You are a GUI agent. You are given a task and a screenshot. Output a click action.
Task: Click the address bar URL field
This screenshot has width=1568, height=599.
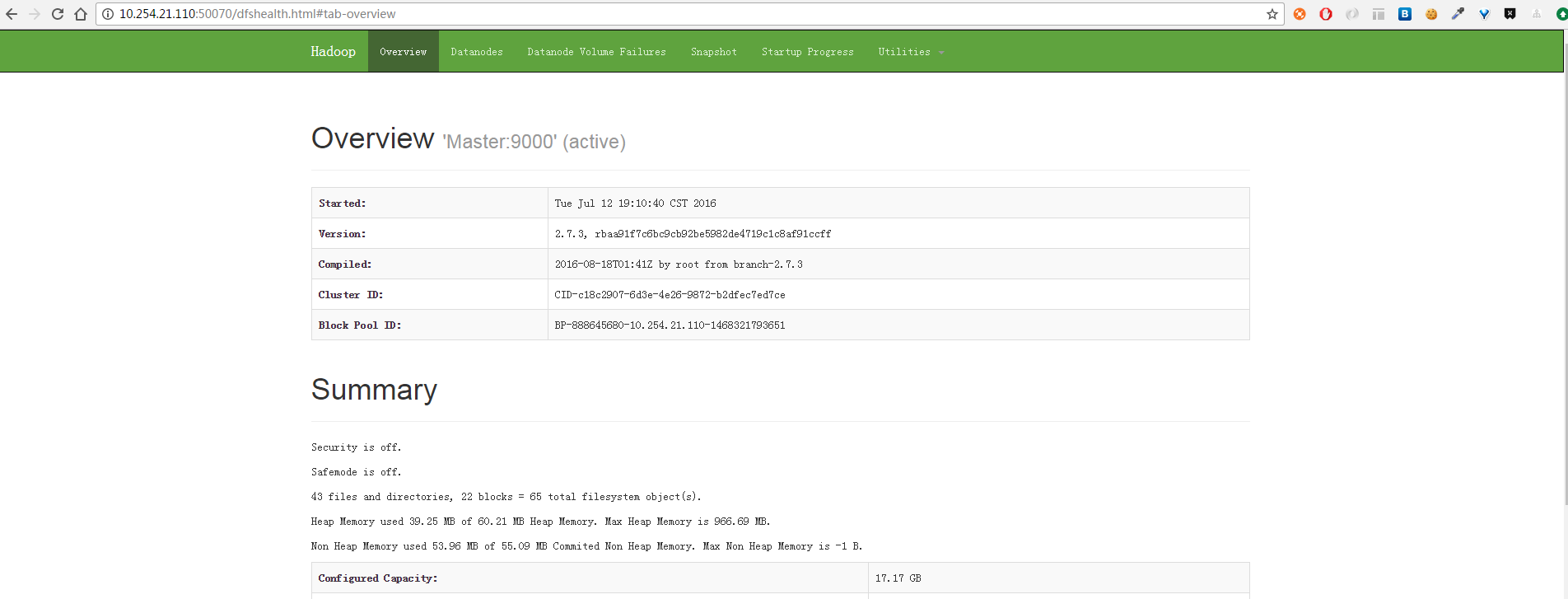[x=690, y=14]
